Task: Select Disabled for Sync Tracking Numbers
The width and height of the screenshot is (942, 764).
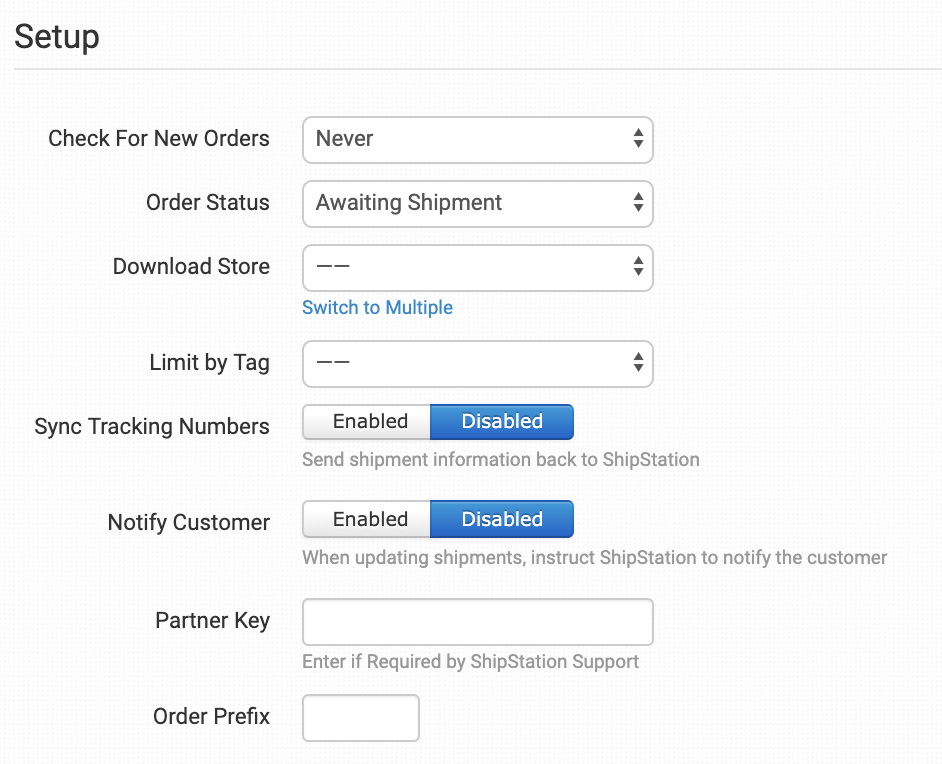Action: coord(502,422)
